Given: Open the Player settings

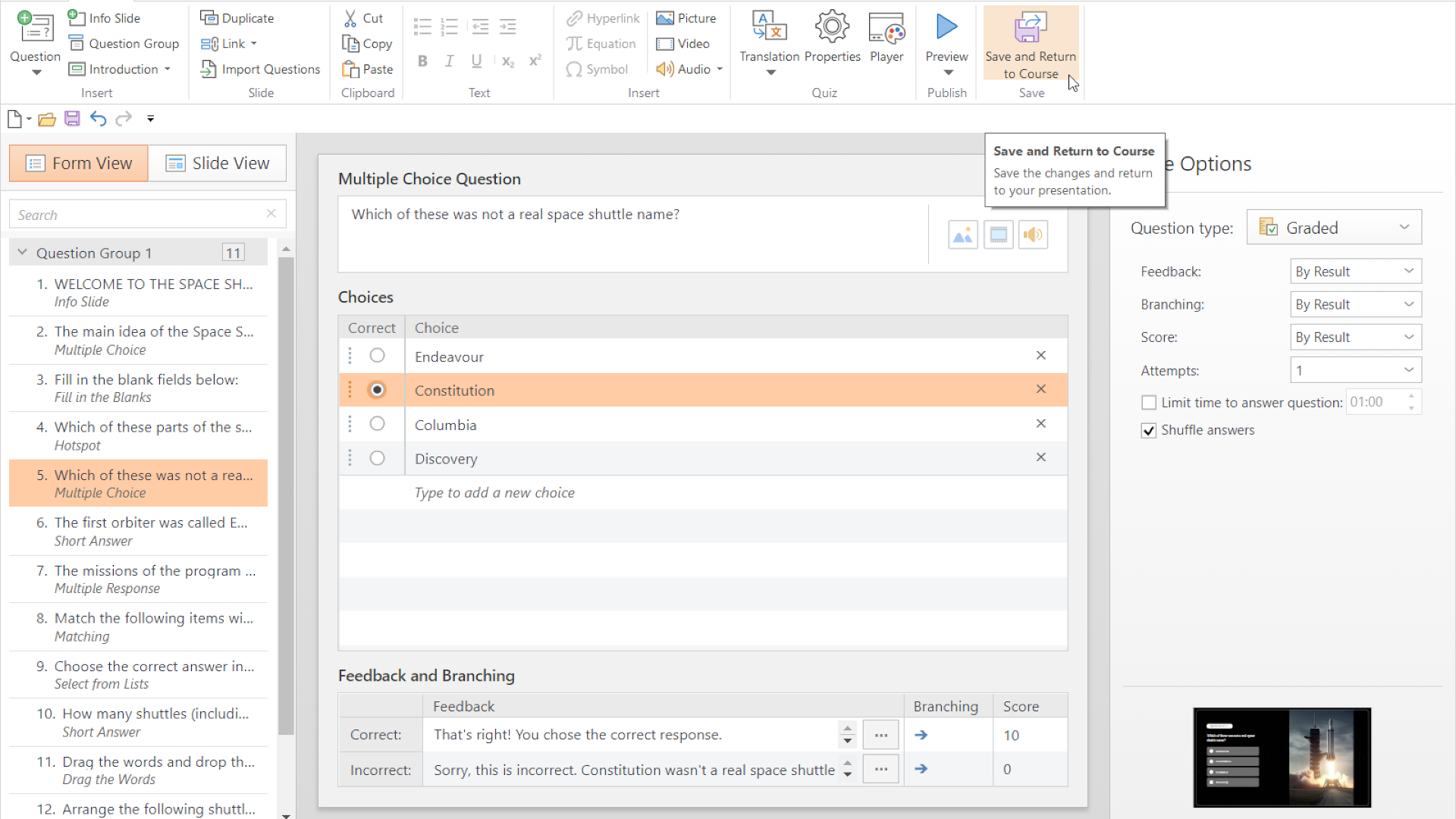Looking at the screenshot, I should click(886, 36).
